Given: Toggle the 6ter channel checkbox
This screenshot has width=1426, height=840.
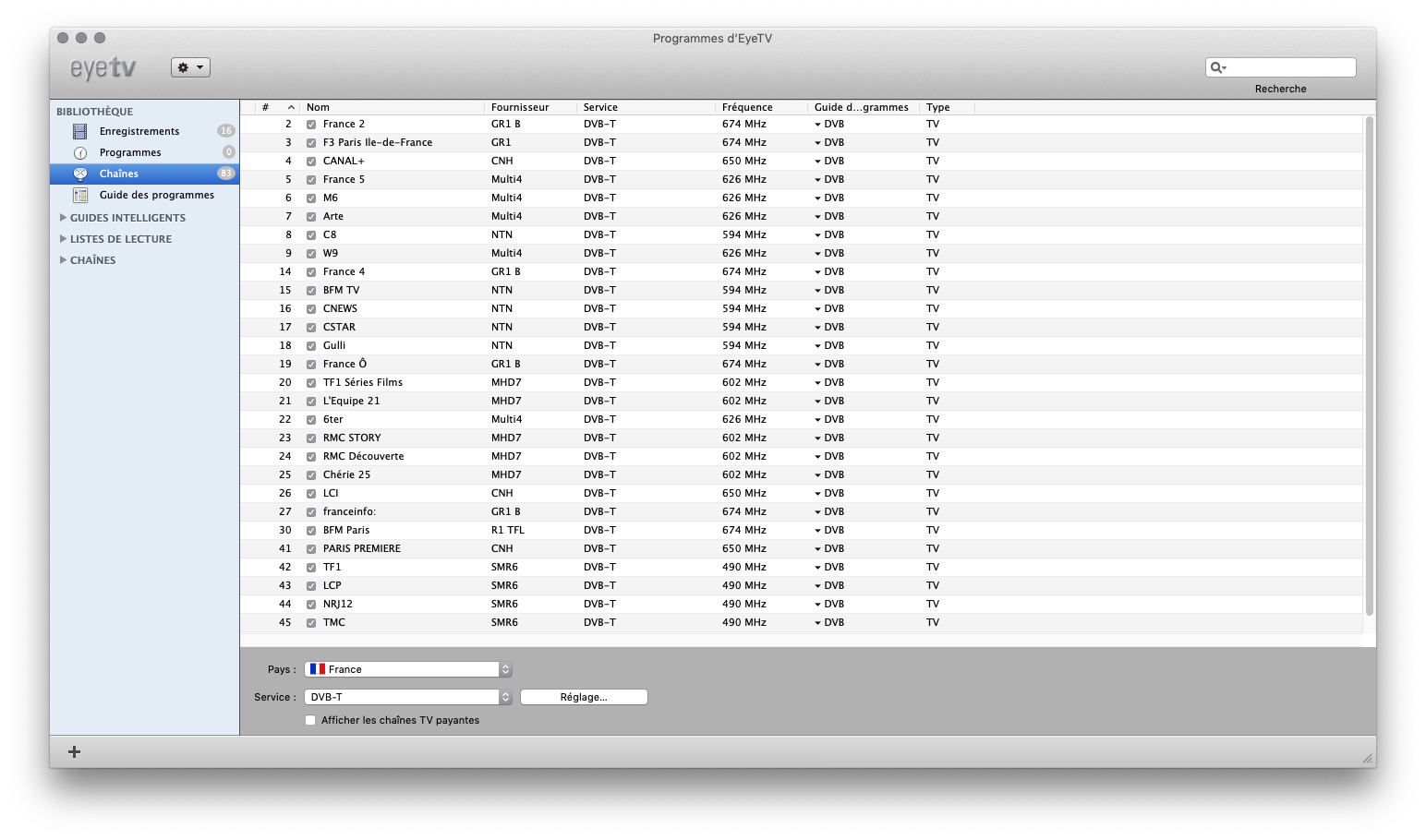Looking at the screenshot, I should click(x=311, y=420).
